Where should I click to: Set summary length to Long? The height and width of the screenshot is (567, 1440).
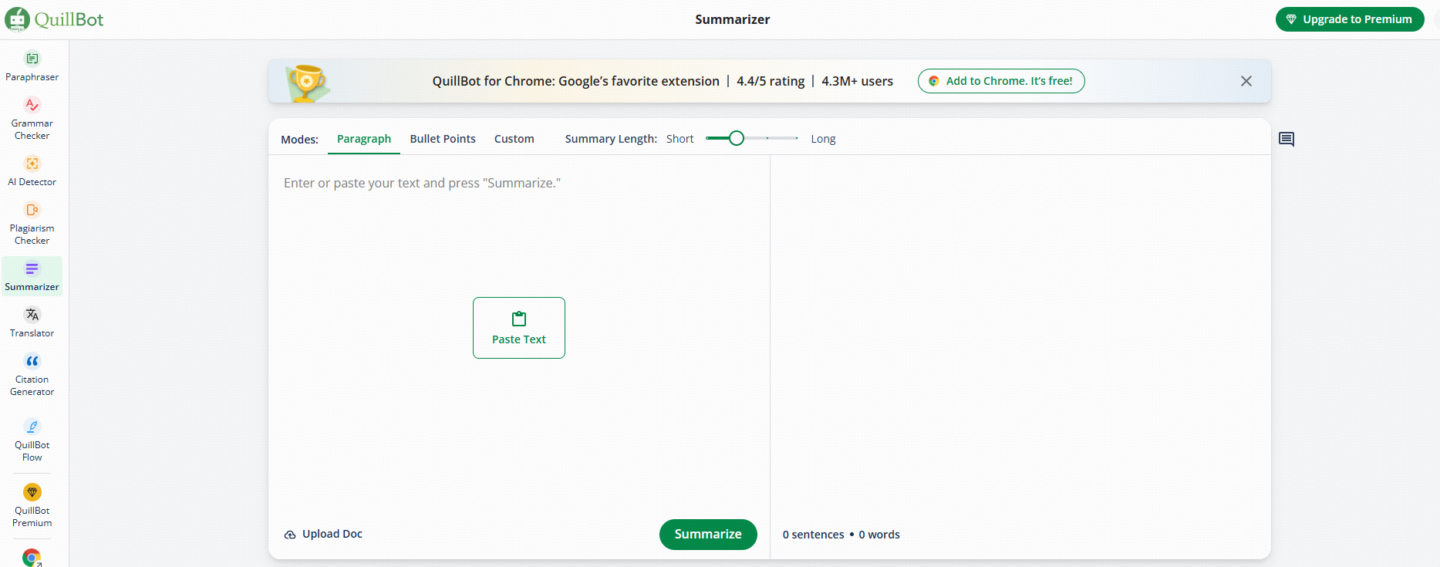coord(823,139)
